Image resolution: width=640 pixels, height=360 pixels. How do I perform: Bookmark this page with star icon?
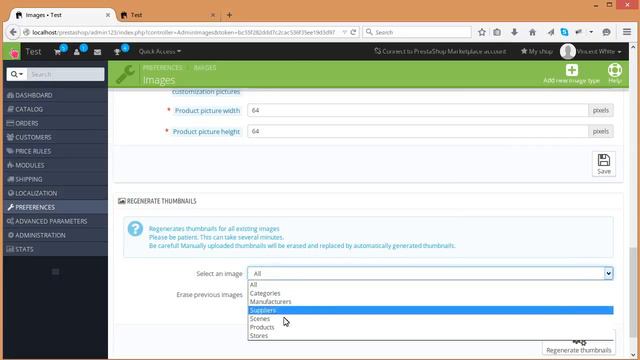482,32
